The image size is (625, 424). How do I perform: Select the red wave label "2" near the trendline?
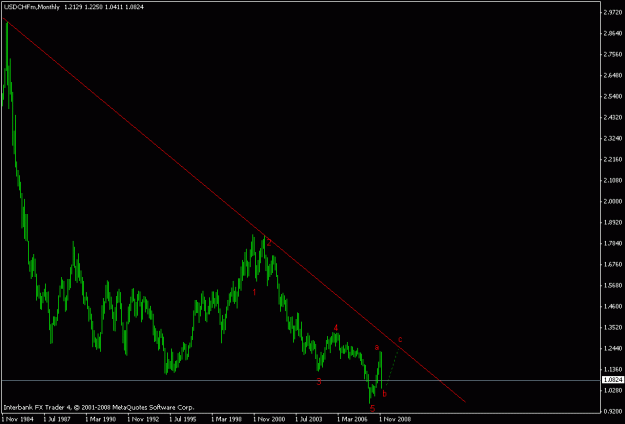pyautogui.click(x=269, y=242)
